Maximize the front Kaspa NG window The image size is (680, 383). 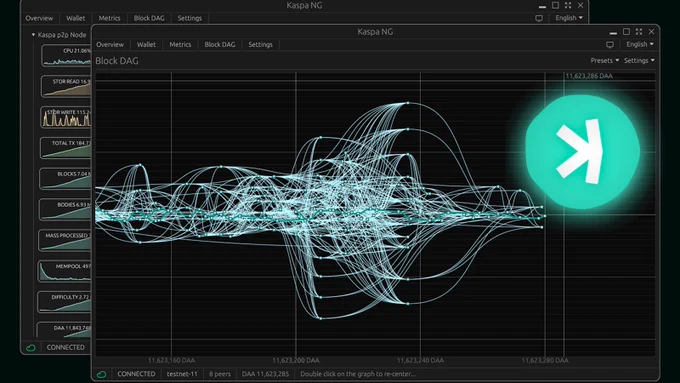[626, 32]
